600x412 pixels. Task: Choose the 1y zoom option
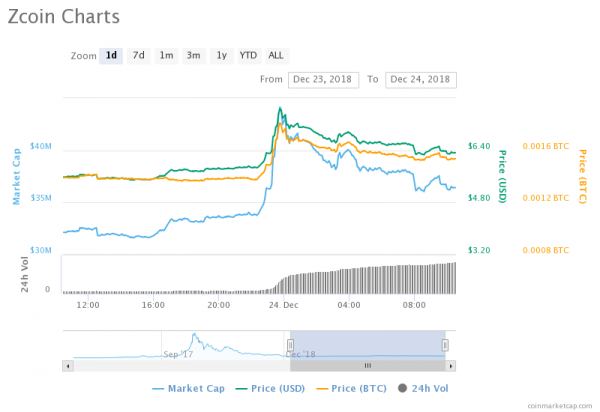[x=222, y=56]
